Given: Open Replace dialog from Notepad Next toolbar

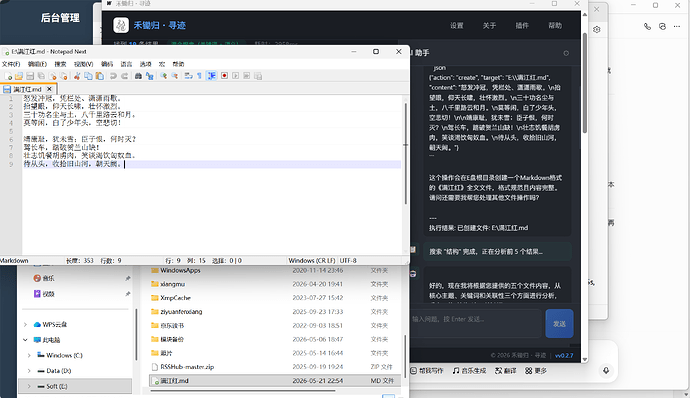Looking at the screenshot, I should click(150, 76).
